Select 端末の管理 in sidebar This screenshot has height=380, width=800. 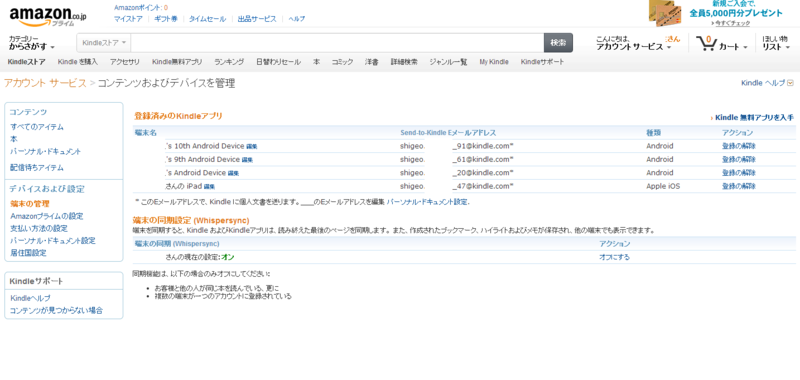coord(30,204)
